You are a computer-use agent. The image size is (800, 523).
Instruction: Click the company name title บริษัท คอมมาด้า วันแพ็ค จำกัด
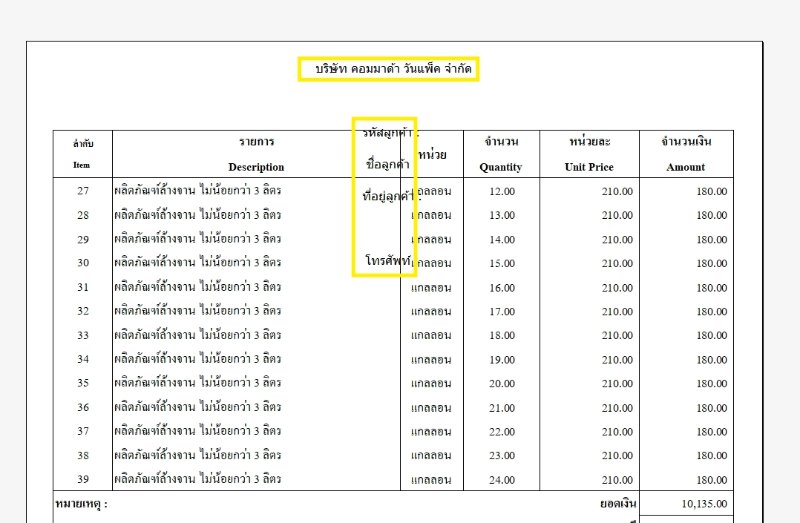tap(389, 70)
